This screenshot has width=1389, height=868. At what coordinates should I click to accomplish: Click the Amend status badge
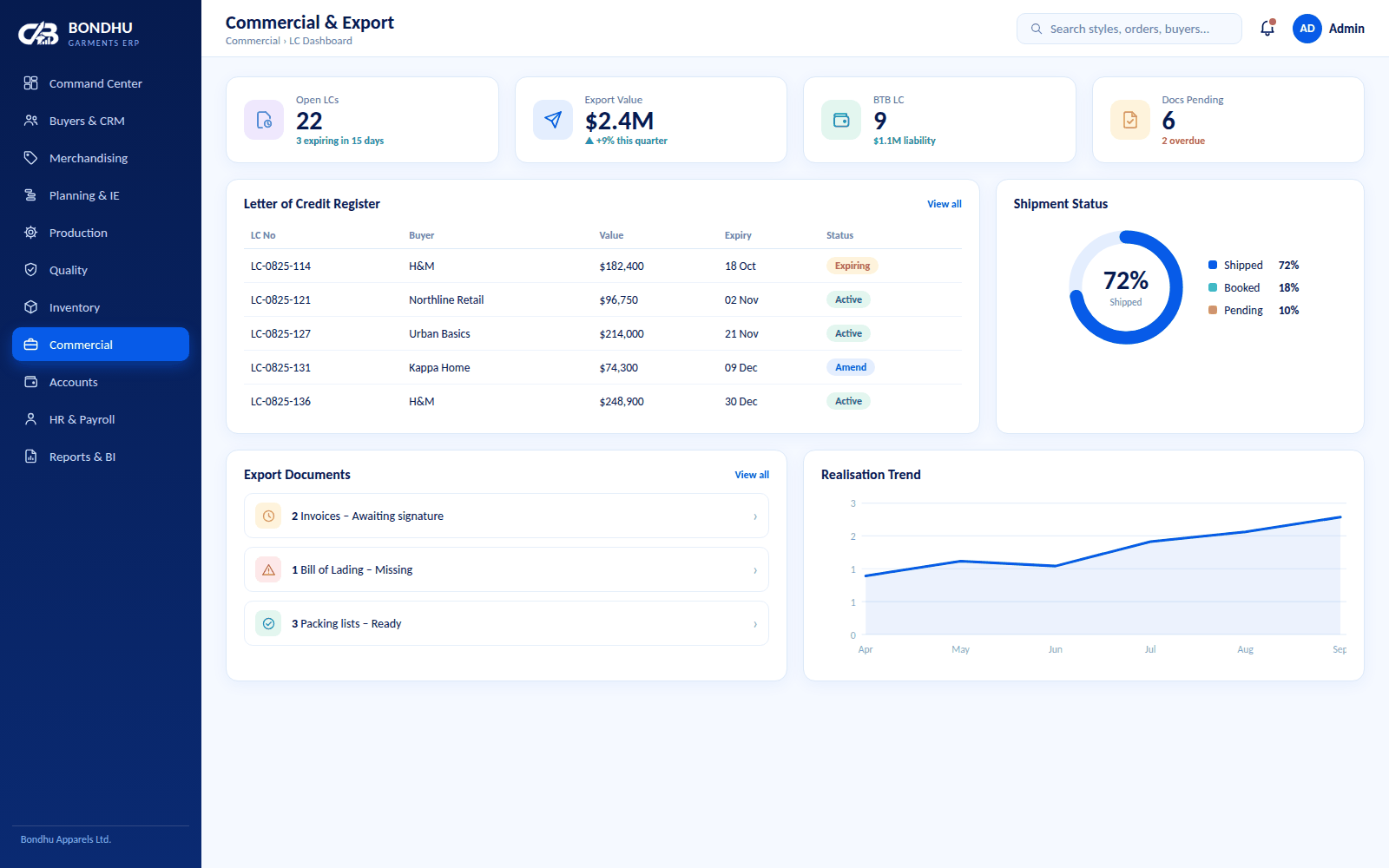(851, 367)
